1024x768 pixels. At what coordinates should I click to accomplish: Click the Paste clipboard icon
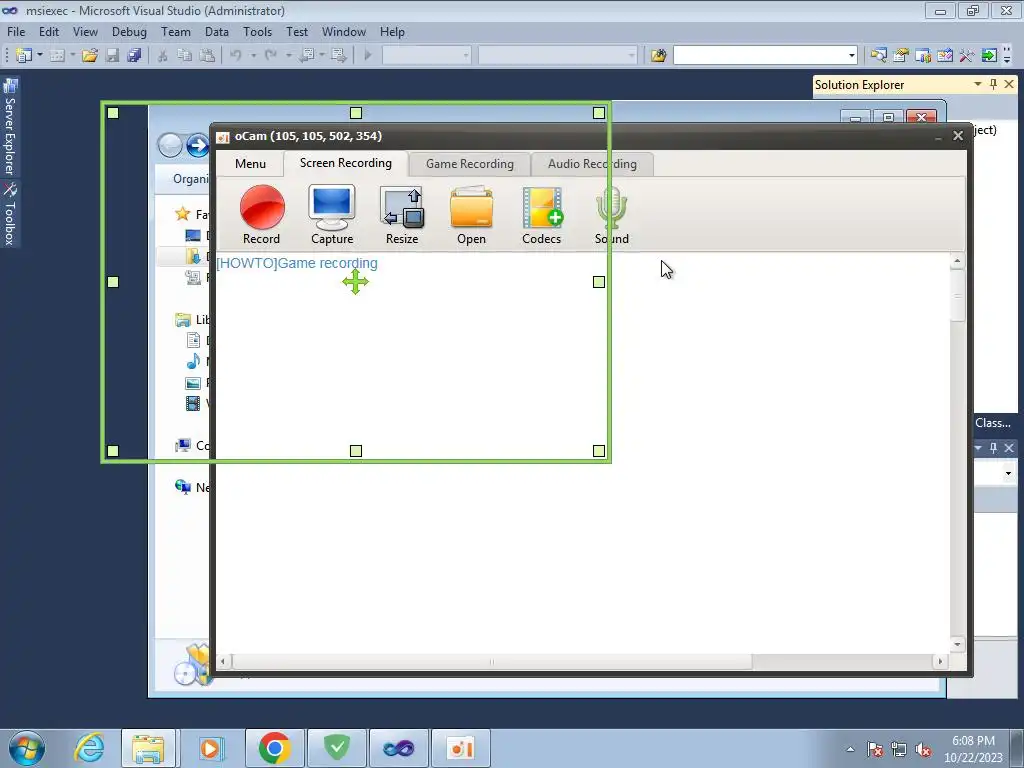coord(207,56)
